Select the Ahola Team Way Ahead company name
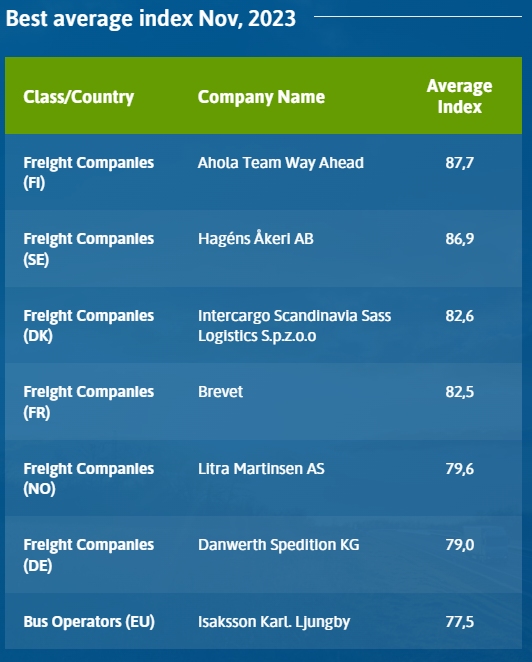Image resolution: width=532 pixels, height=662 pixels. click(x=281, y=163)
